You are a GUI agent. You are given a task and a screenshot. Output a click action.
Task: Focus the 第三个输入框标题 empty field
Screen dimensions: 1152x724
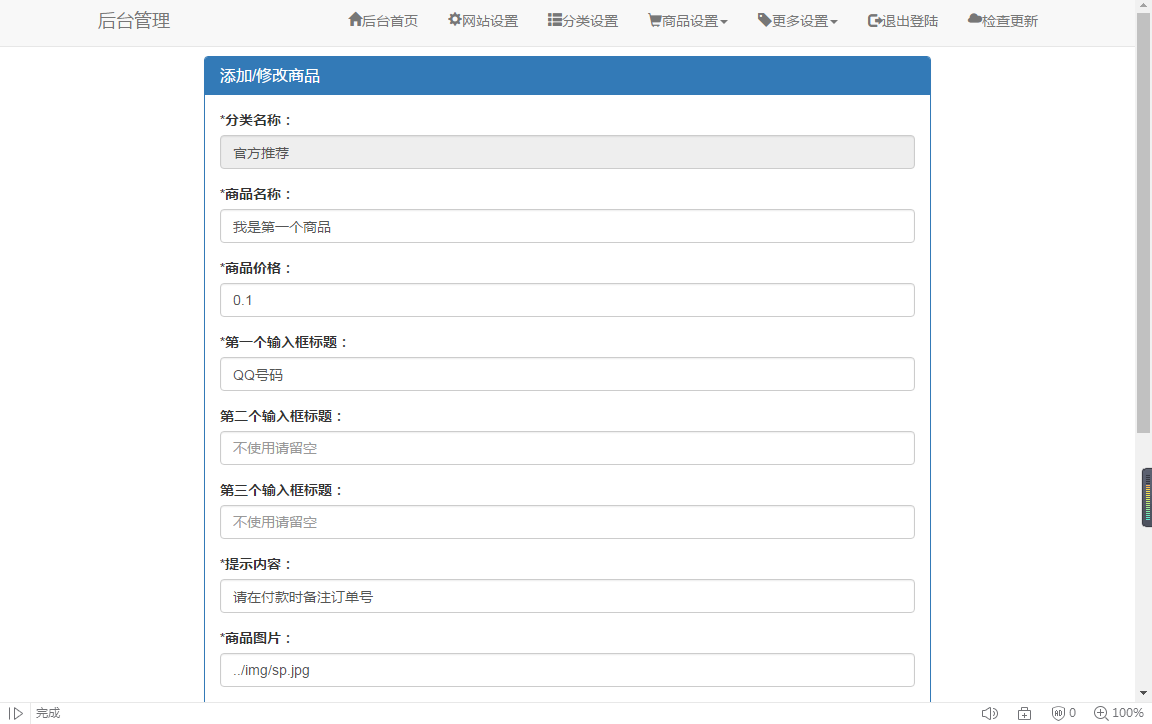click(567, 522)
